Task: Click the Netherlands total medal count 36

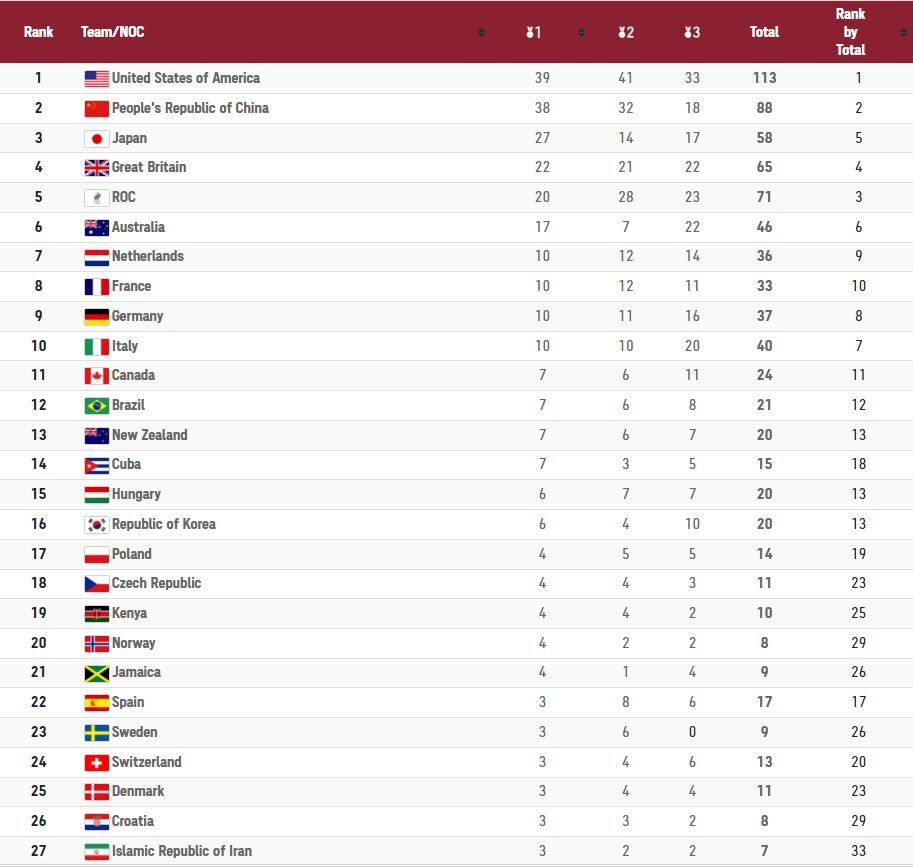Action: (x=764, y=256)
